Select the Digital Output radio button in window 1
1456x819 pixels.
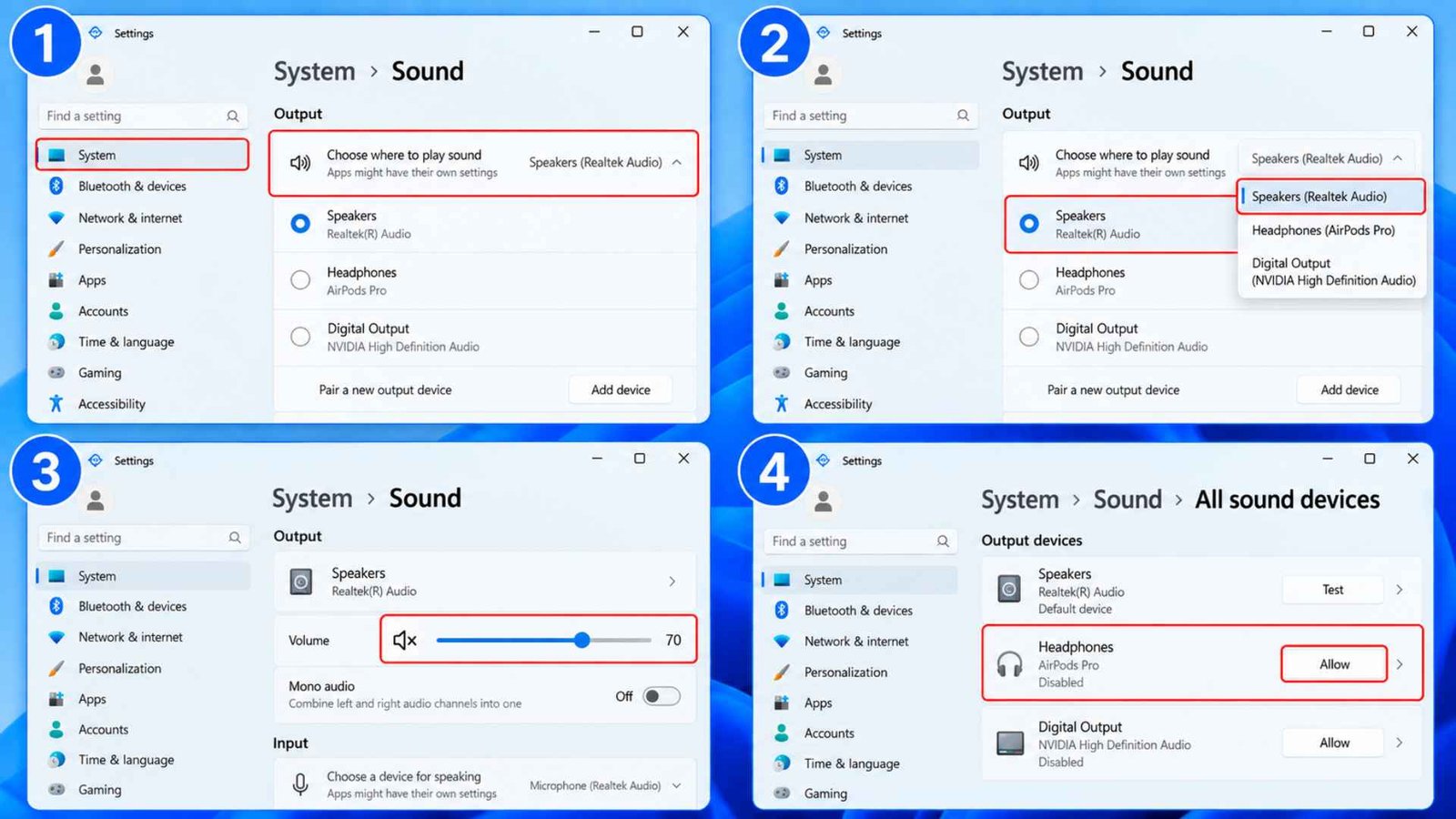(x=300, y=337)
